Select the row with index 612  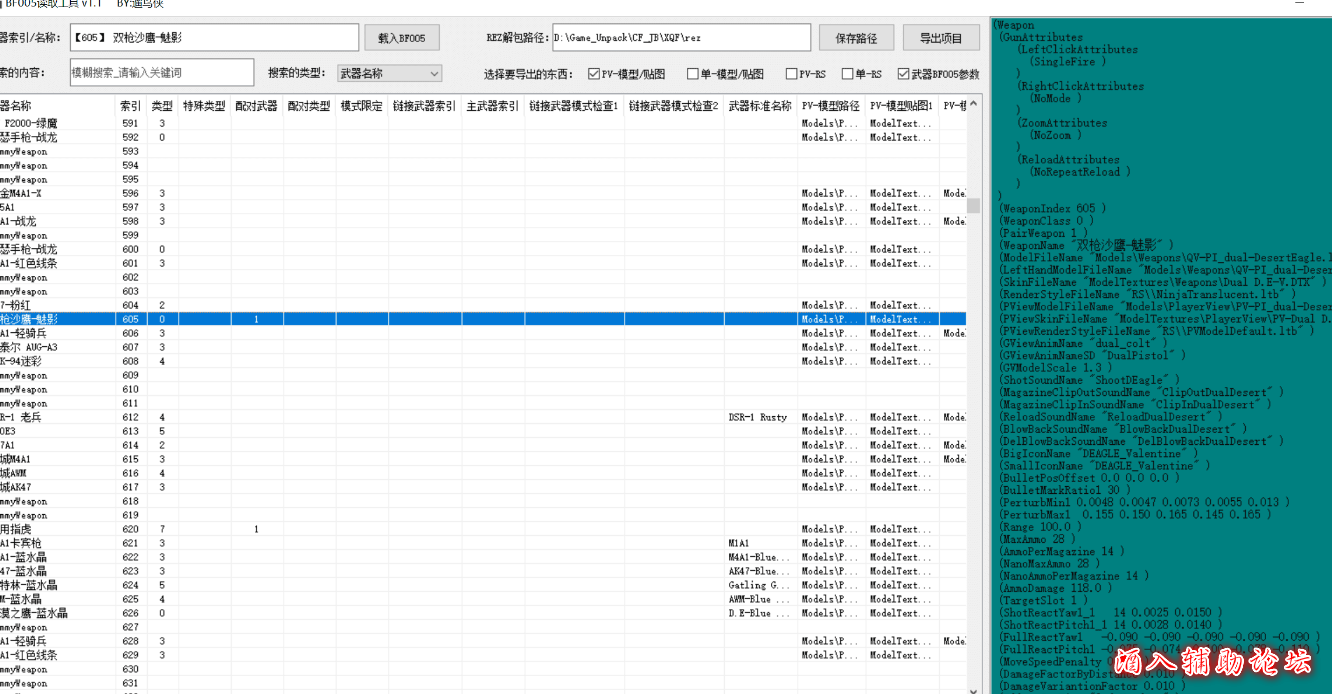pos(131,418)
